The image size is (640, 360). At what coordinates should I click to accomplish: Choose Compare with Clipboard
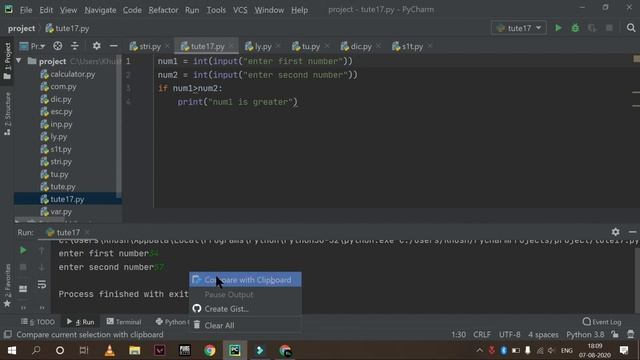(x=245, y=280)
